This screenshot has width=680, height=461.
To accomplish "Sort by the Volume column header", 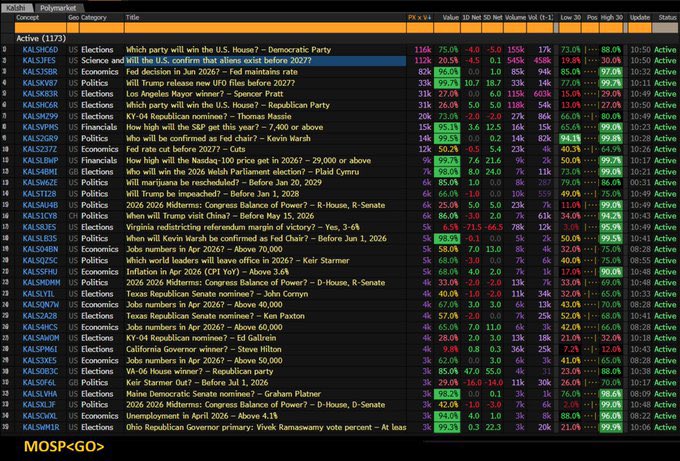I will 515,17.
